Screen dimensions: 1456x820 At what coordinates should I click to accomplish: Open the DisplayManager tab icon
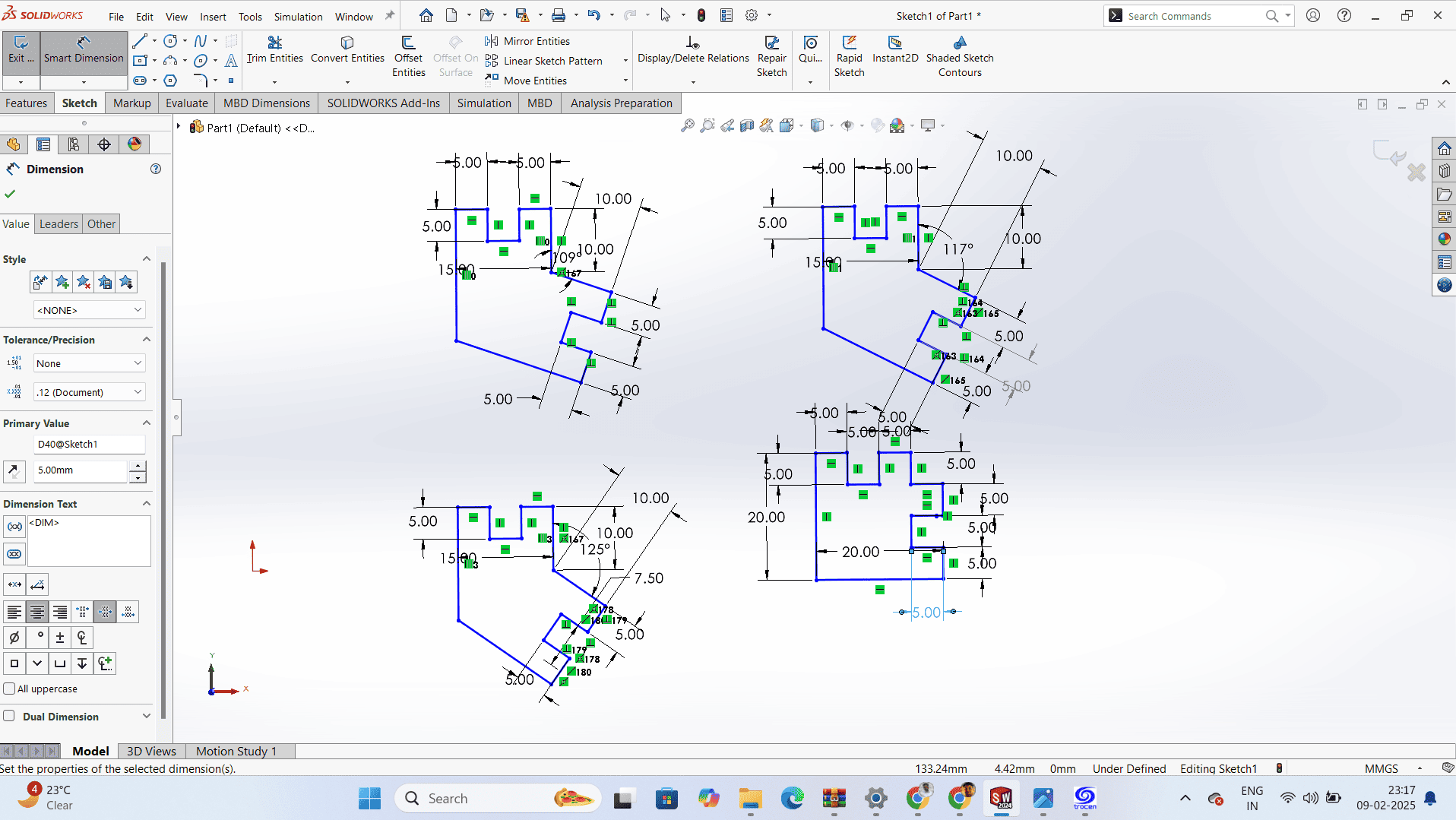click(x=135, y=144)
